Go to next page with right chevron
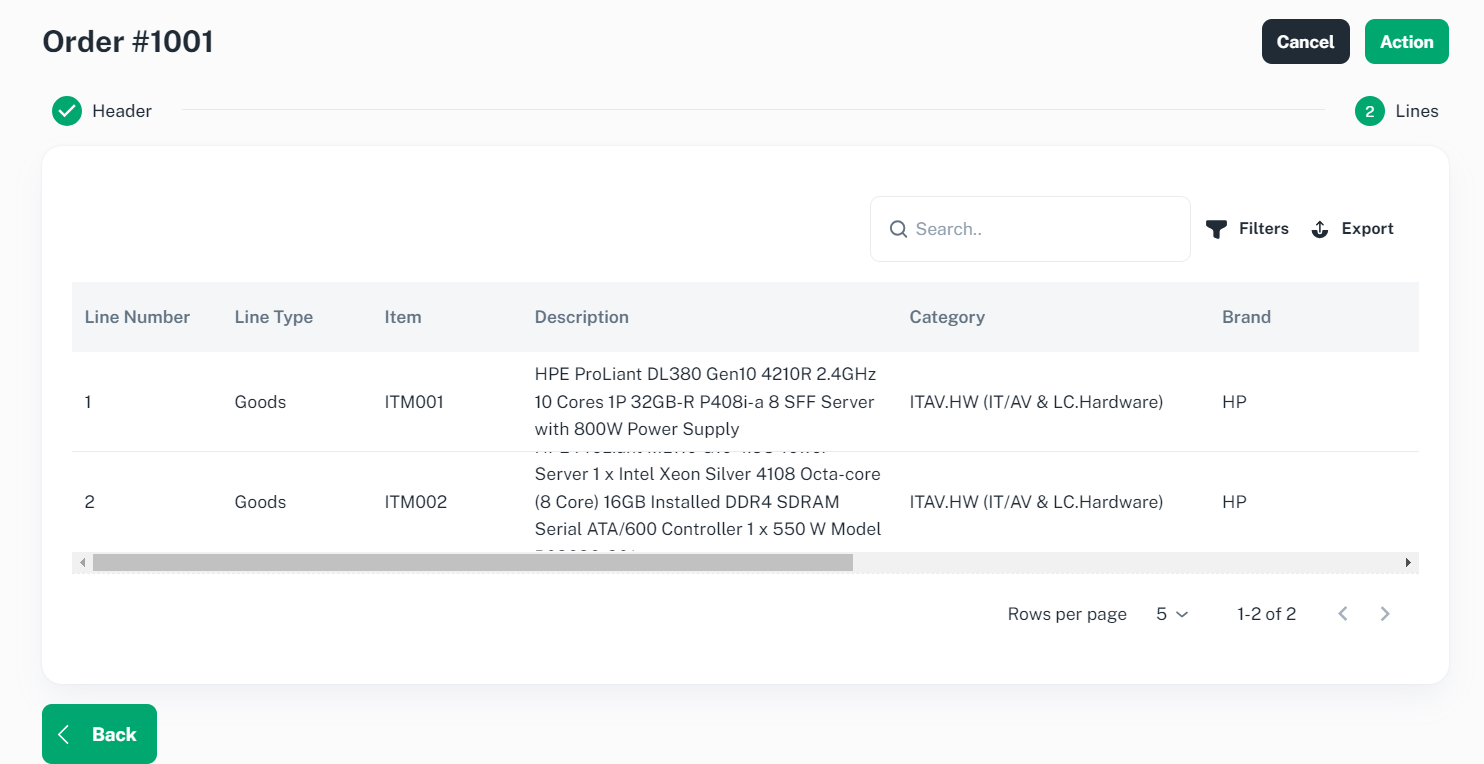This screenshot has width=1484, height=764. tap(1385, 614)
